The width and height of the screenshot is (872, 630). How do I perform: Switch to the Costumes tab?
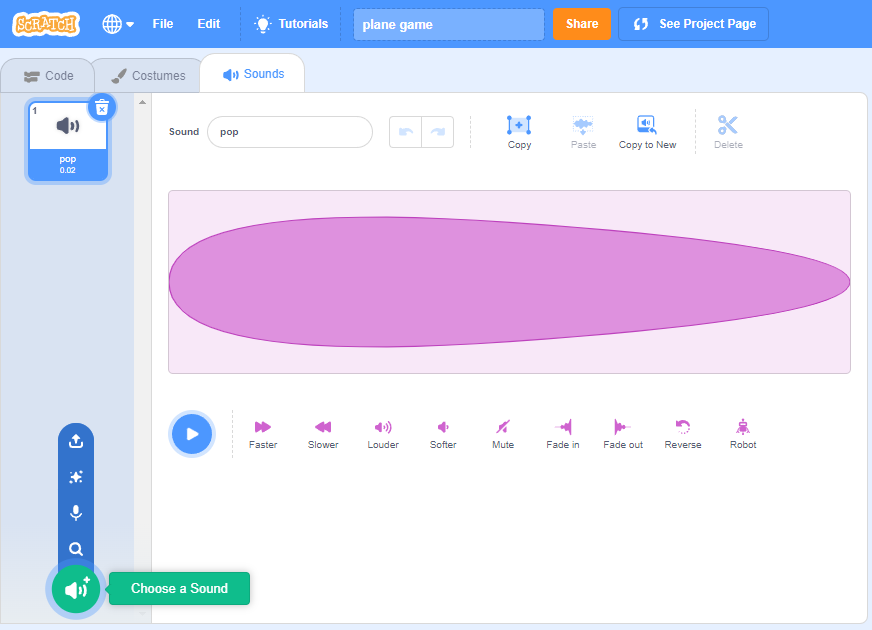tap(148, 76)
